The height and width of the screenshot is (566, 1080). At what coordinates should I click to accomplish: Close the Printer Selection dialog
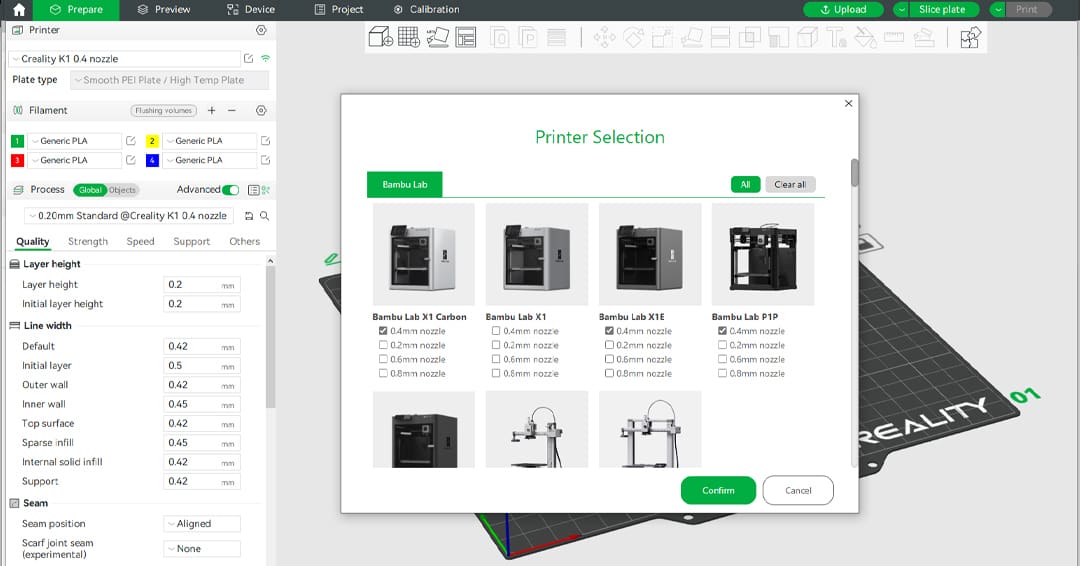click(849, 103)
